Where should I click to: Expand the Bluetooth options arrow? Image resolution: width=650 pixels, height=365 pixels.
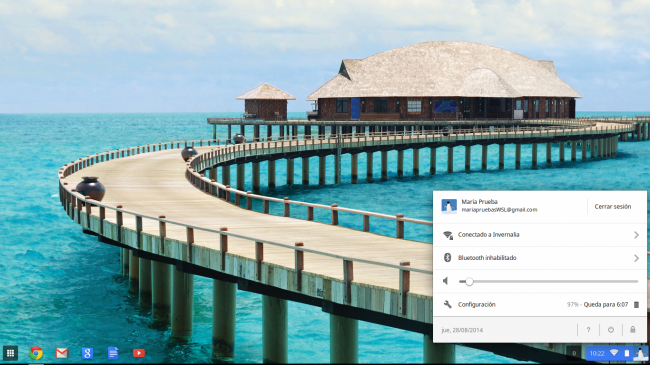coord(636,258)
